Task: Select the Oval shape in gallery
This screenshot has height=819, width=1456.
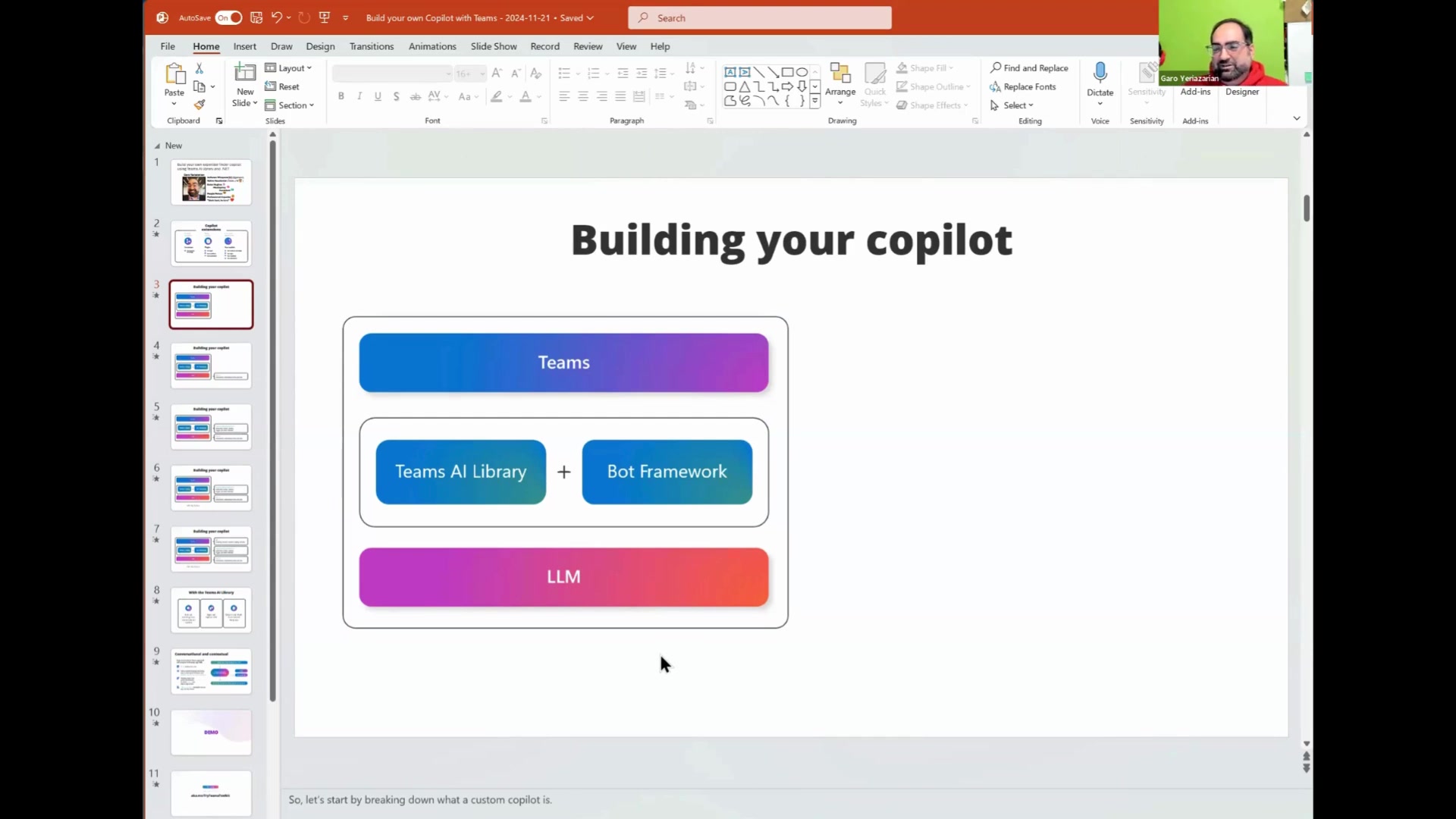Action: (802, 72)
